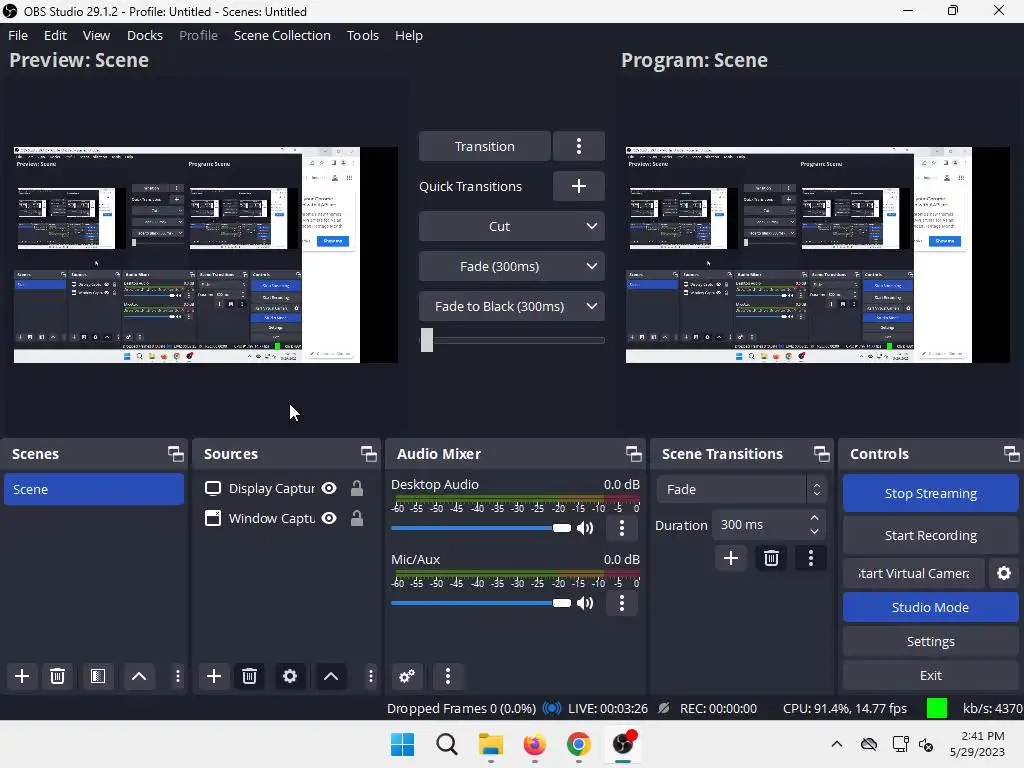
Task: Hide the Window Capture source eye
Action: click(330, 519)
